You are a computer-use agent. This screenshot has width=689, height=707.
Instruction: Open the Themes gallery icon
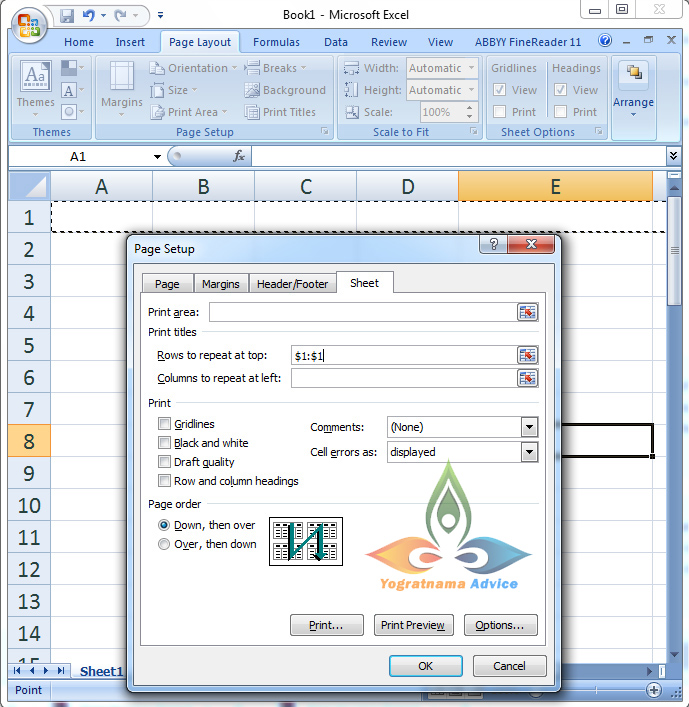pyautogui.click(x=35, y=78)
